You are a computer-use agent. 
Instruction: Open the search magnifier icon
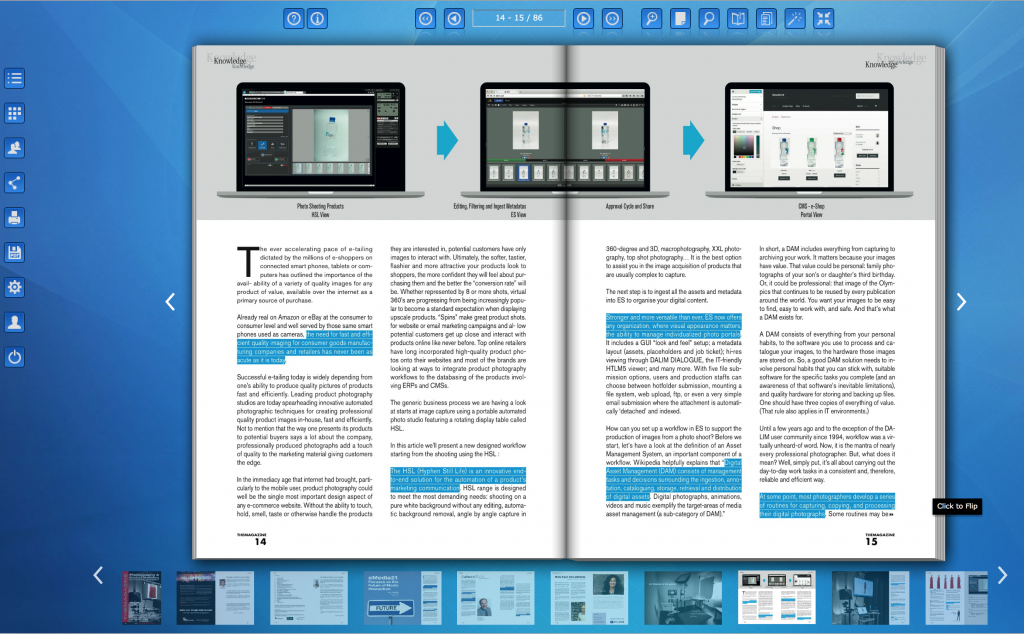click(709, 18)
